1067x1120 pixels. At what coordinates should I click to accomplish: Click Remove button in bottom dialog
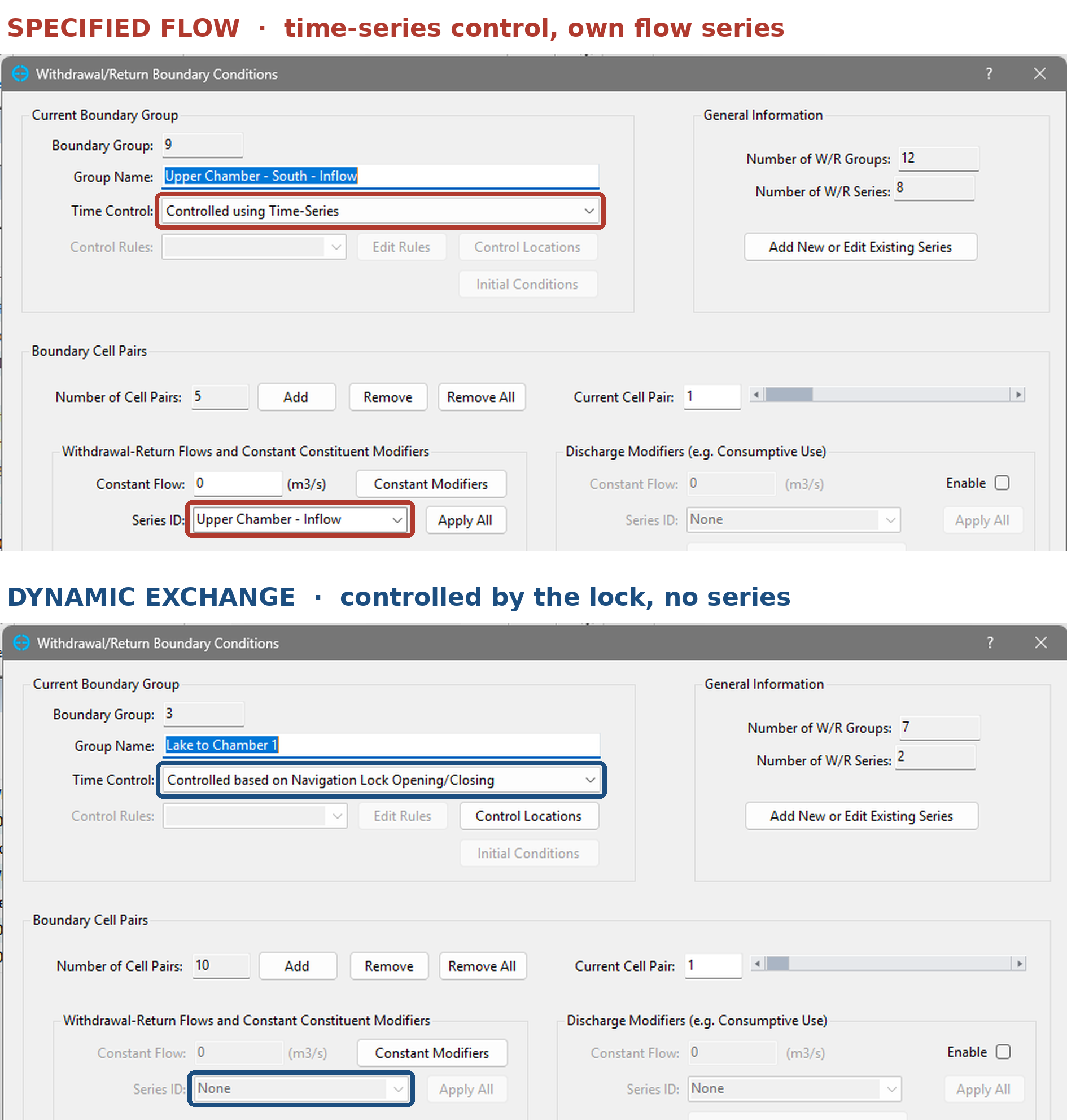(389, 966)
